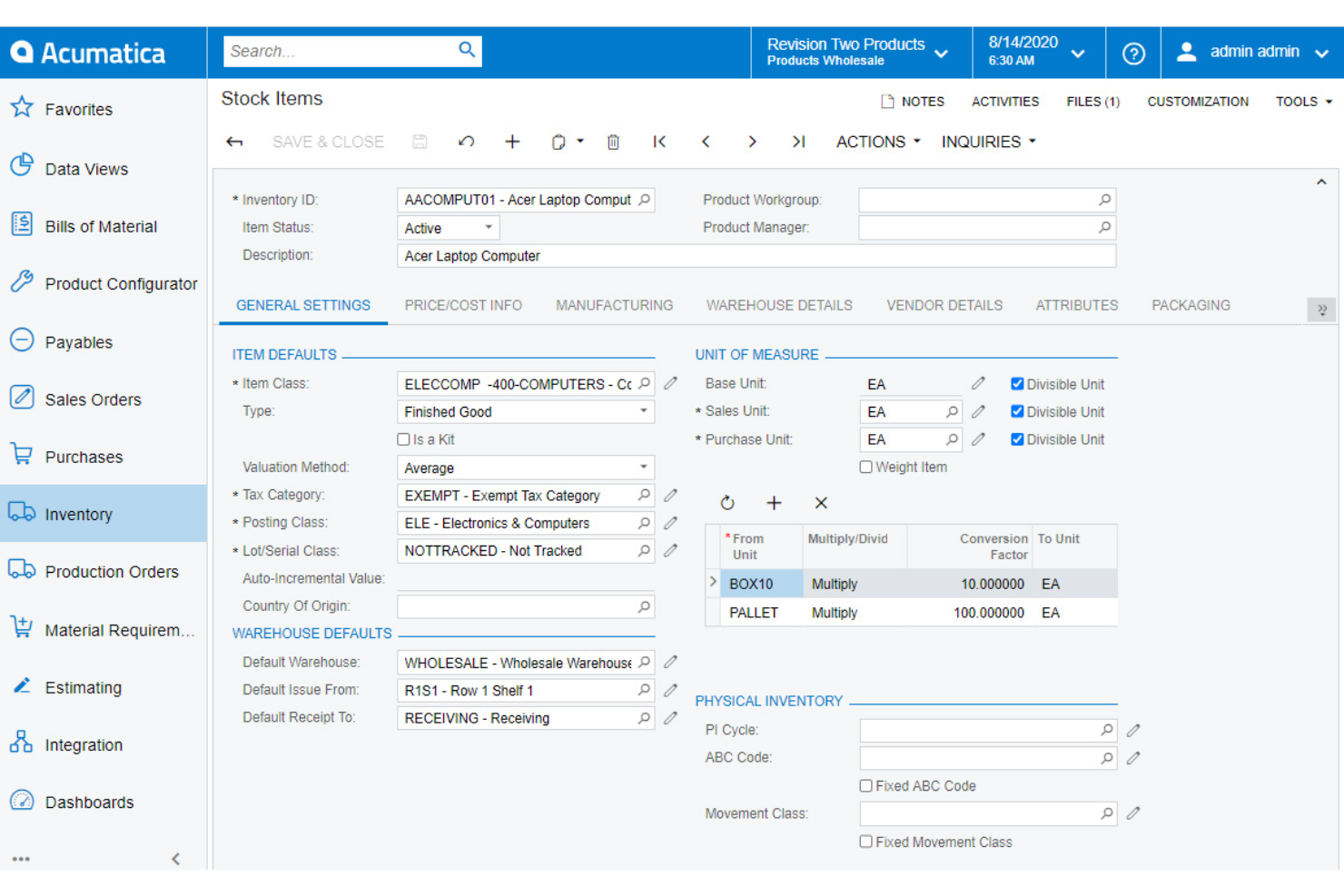This screenshot has height=896, width=1344.
Task: Open the Vendor Details tab
Action: click(944, 305)
